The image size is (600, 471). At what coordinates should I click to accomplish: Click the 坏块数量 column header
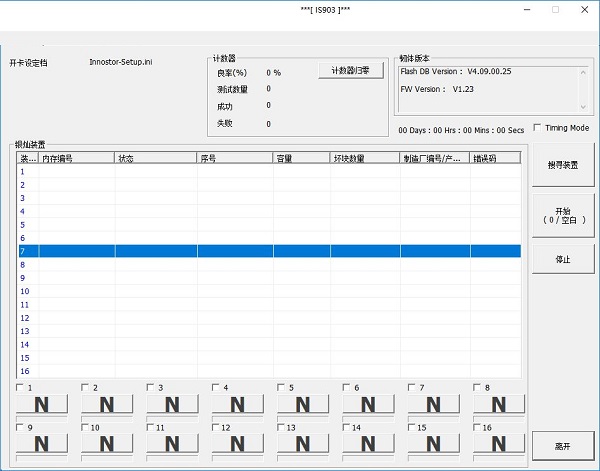[x=365, y=158]
